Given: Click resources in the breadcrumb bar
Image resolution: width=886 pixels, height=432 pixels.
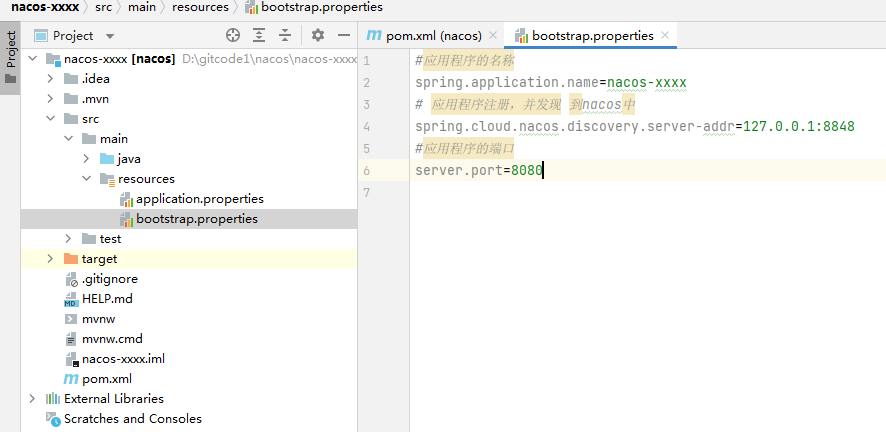Looking at the screenshot, I should point(201,7).
